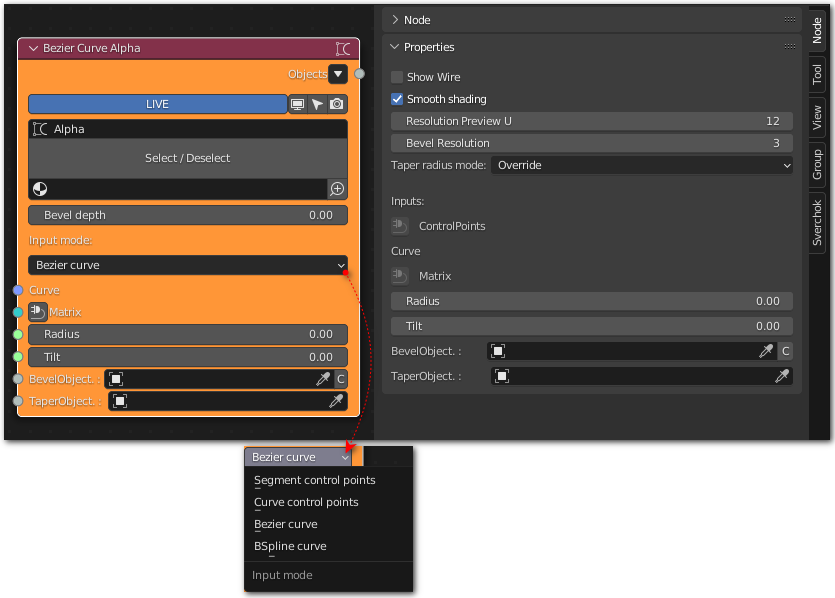Click the material sphere icon in node
This screenshot has height=598, width=835.
point(40,189)
